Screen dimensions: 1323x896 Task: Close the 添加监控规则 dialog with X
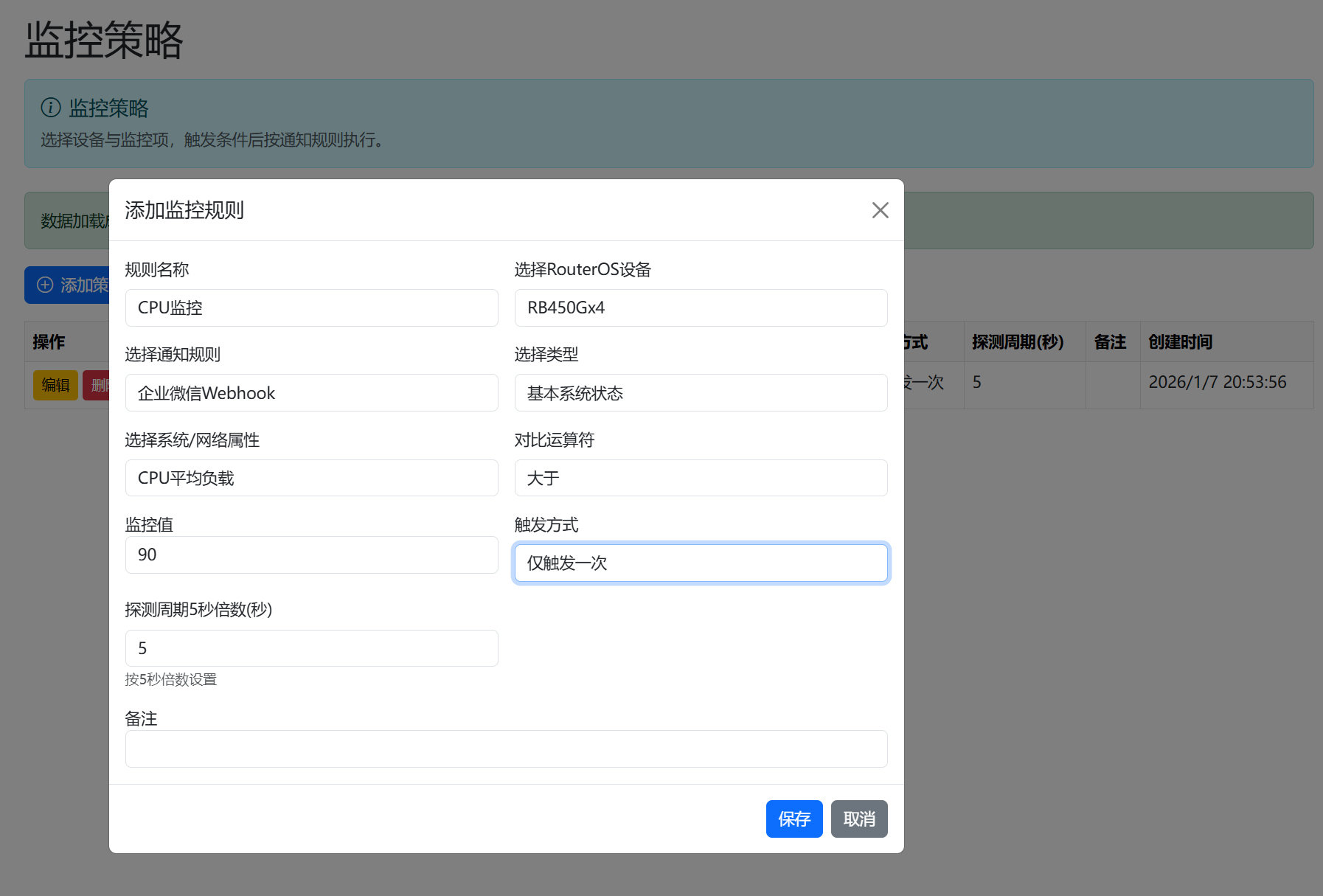click(x=880, y=210)
